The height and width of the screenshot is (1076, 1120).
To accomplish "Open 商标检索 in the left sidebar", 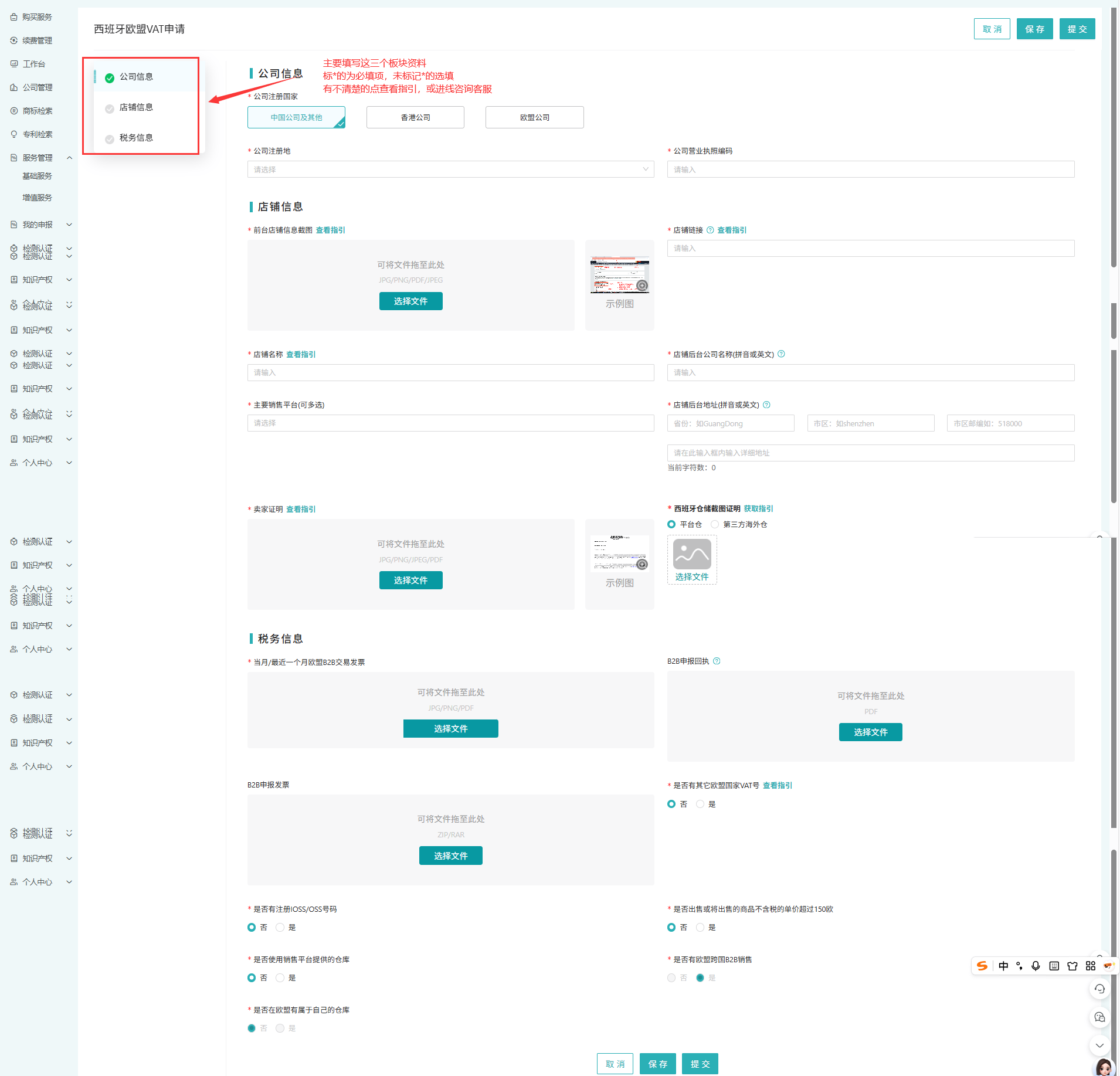I will point(38,111).
